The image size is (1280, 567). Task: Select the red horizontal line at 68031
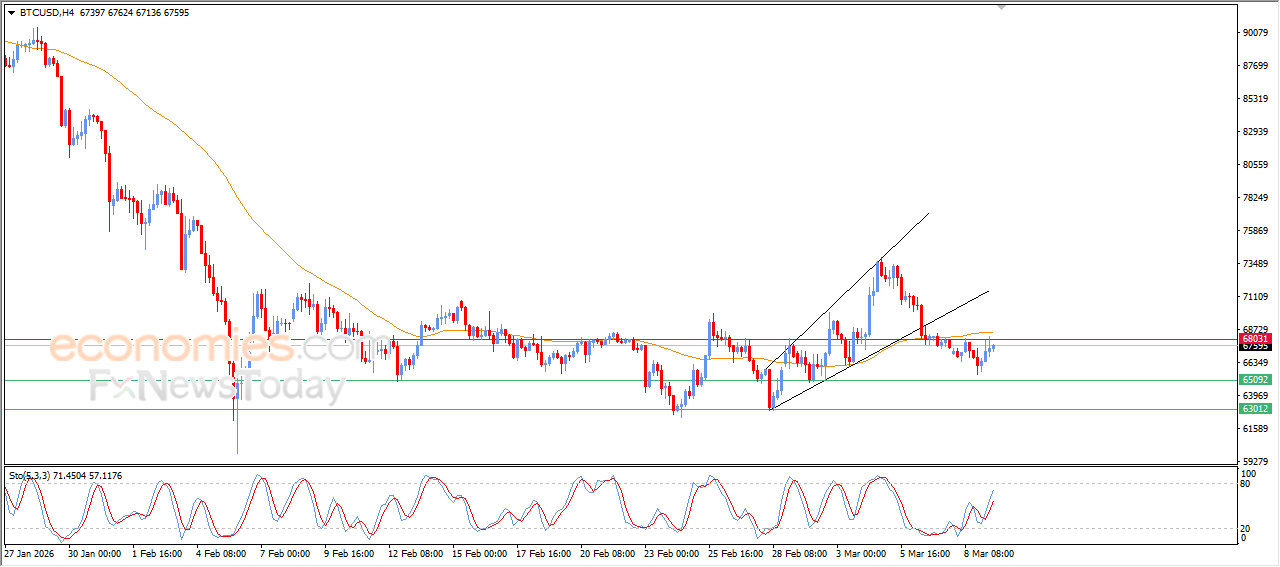[620, 340]
